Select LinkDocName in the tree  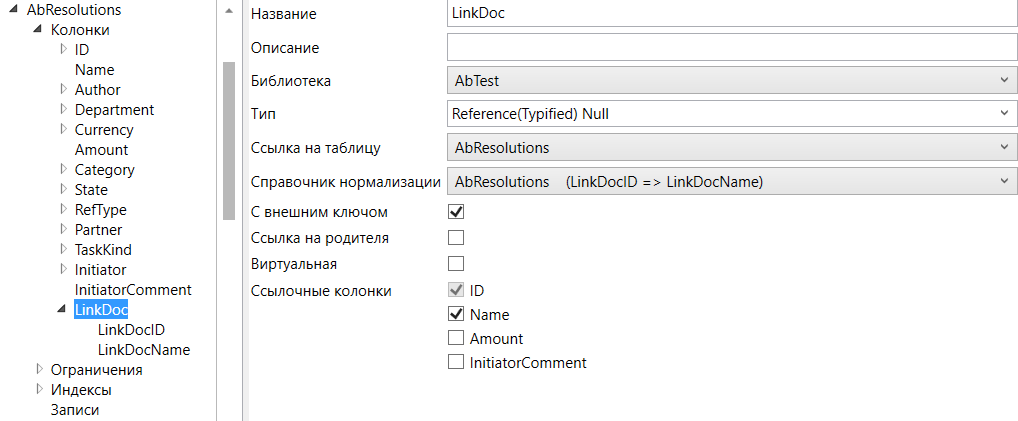click(144, 350)
